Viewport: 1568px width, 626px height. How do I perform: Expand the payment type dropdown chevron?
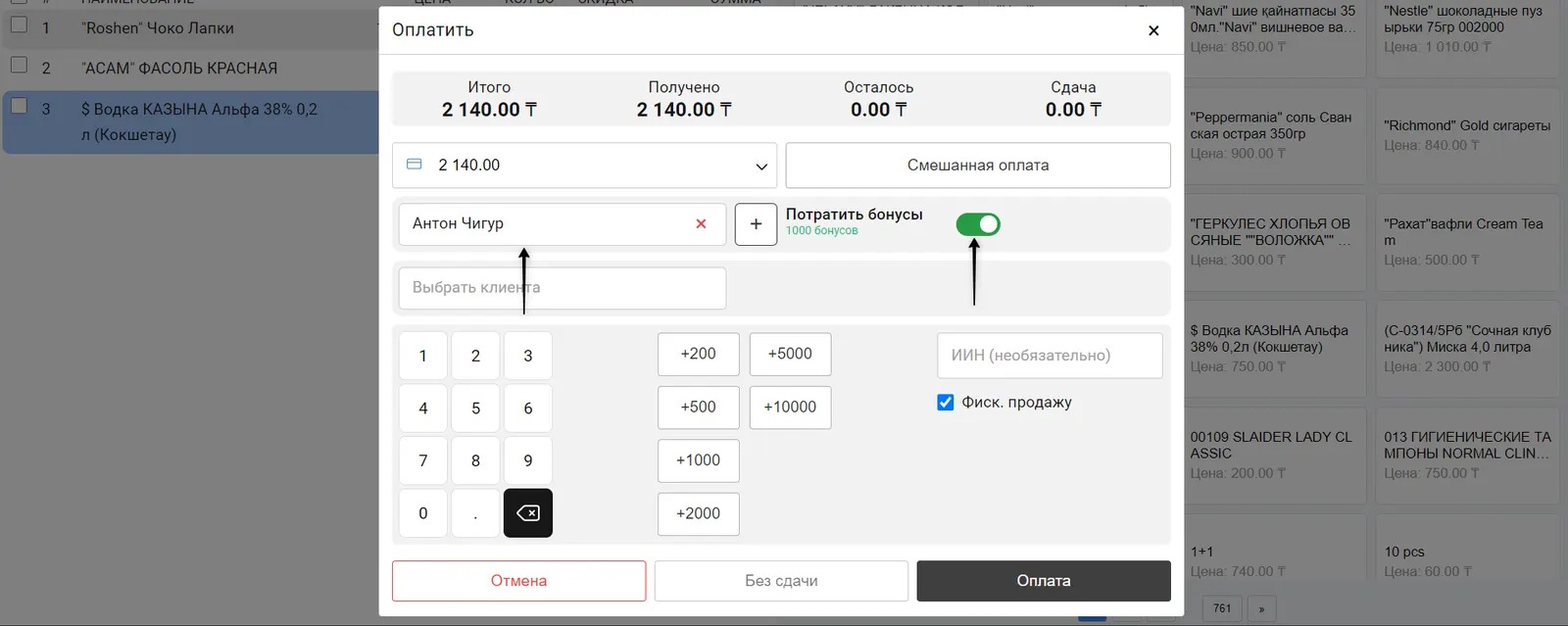point(760,167)
